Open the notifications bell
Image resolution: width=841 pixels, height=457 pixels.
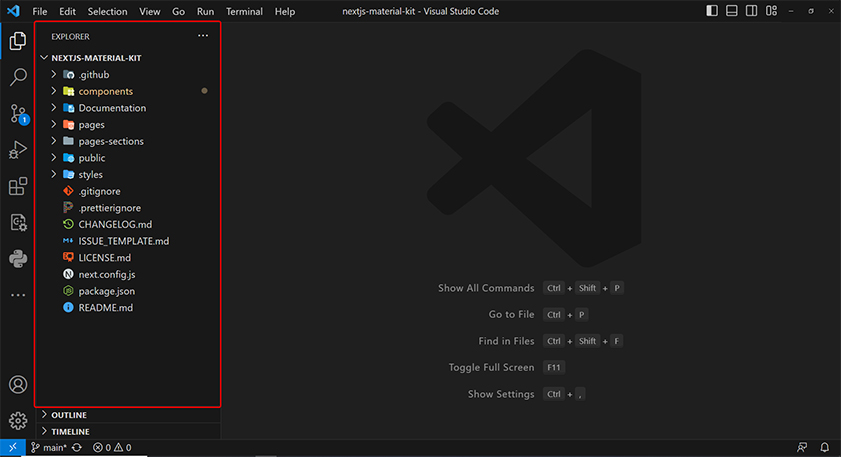[824, 447]
